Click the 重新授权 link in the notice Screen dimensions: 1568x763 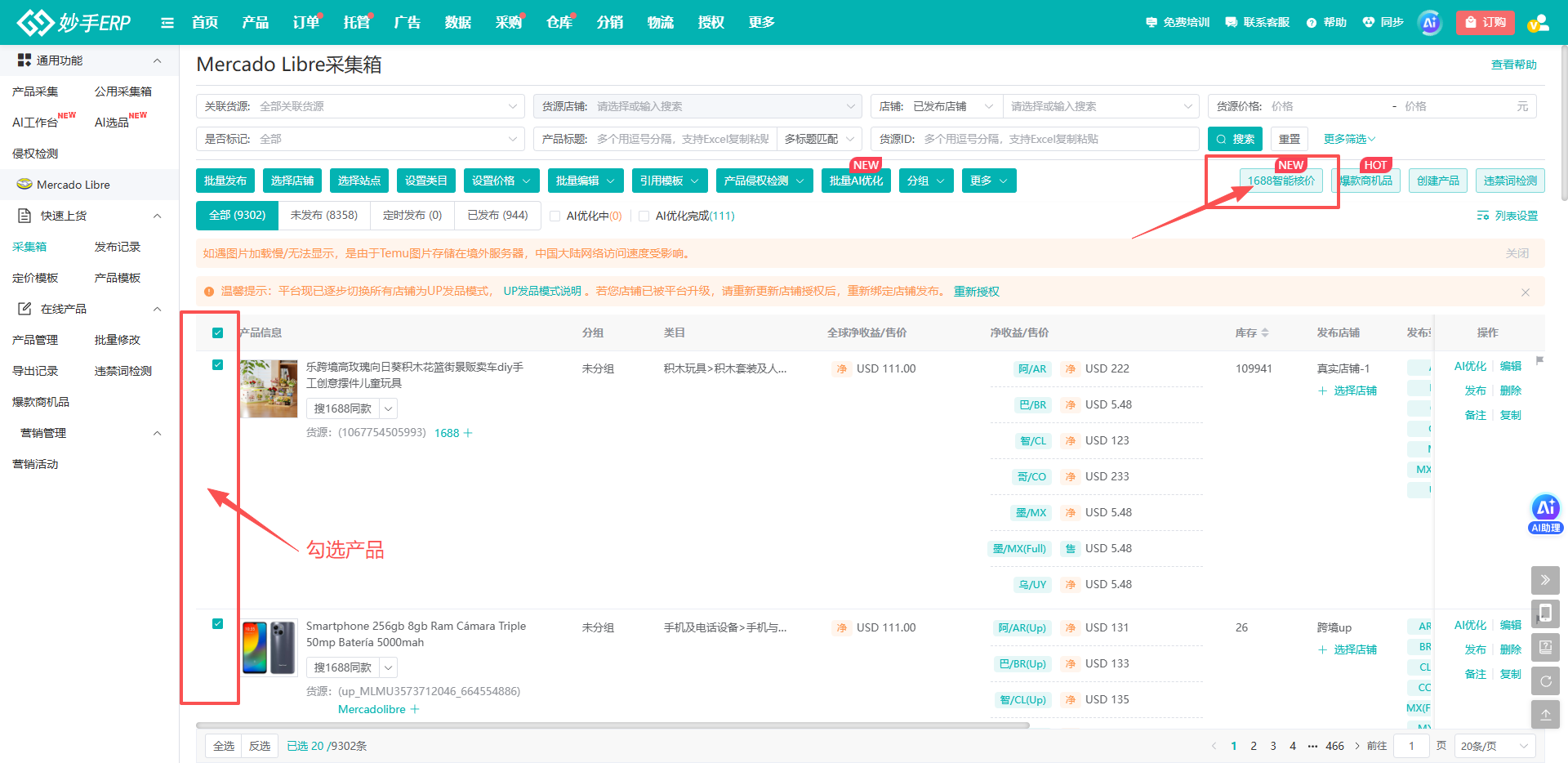pyautogui.click(x=977, y=292)
